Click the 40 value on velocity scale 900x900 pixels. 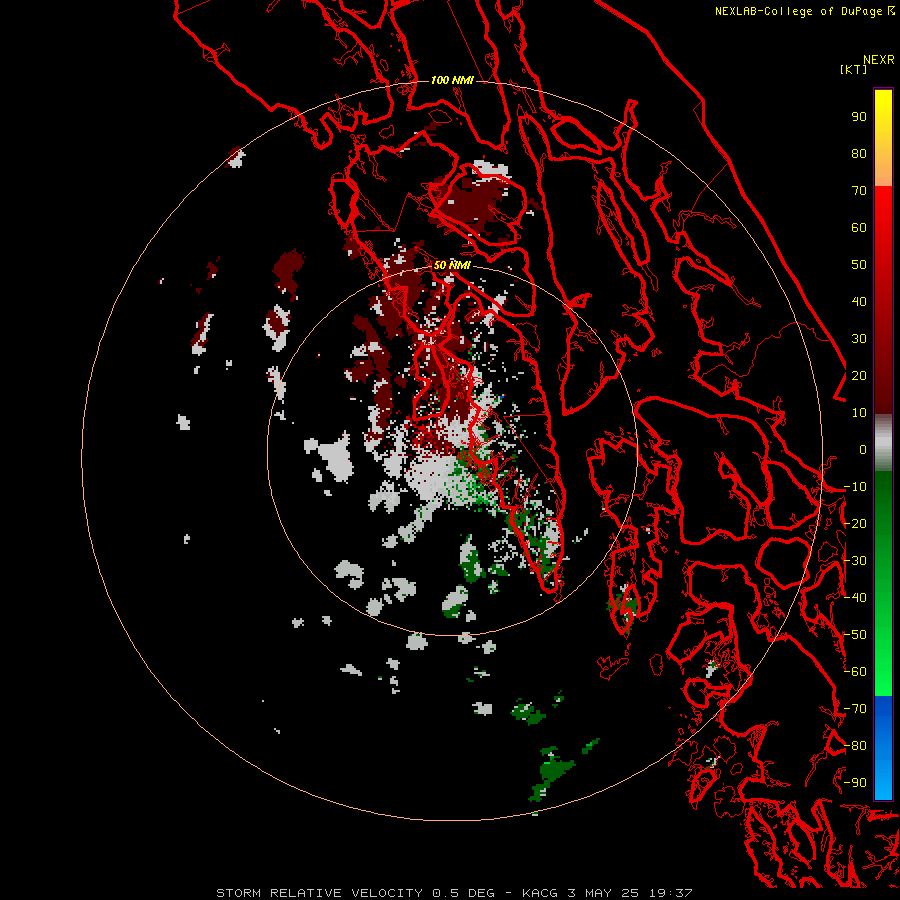coord(859,301)
